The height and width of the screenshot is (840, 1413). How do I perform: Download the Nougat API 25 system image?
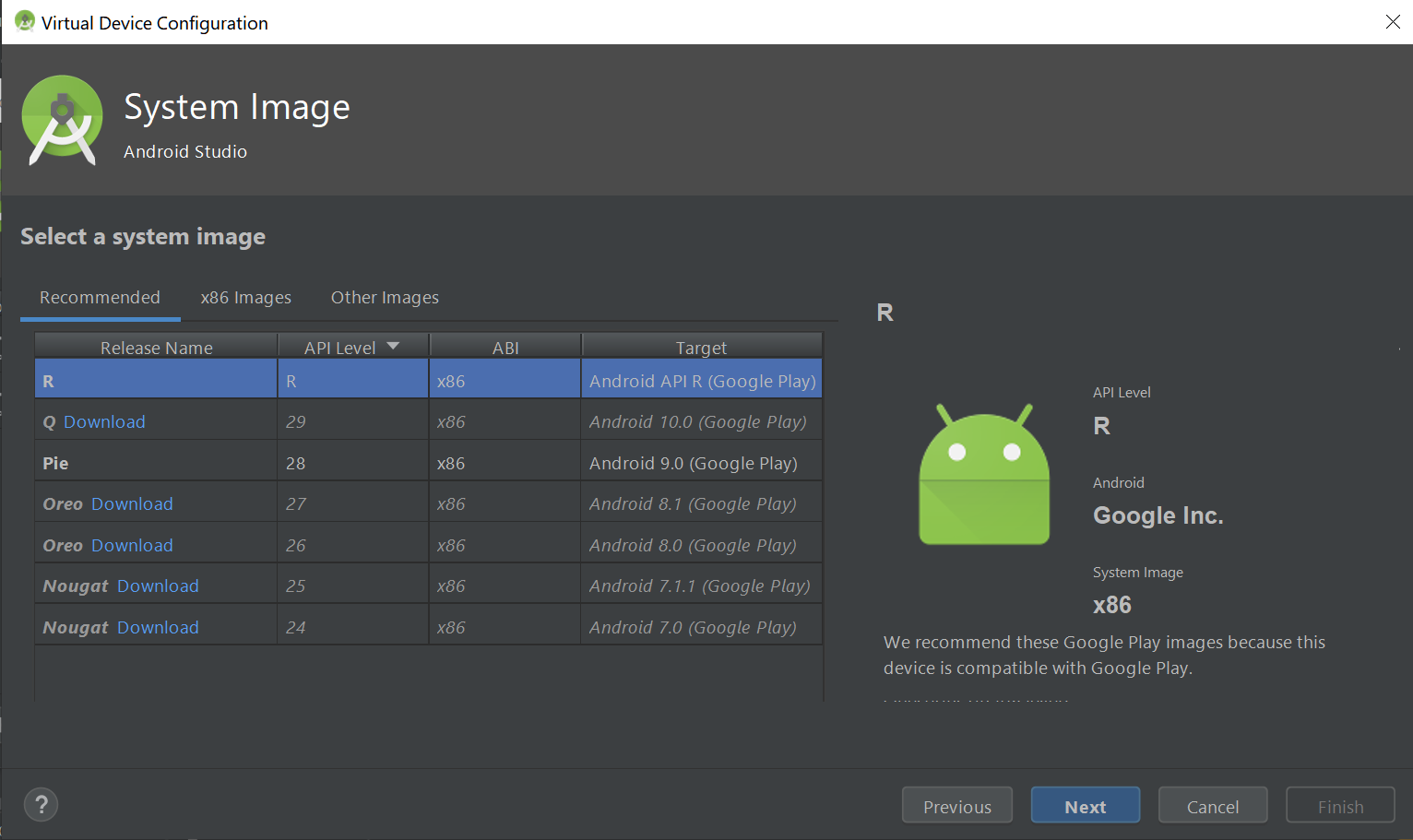(158, 586)
